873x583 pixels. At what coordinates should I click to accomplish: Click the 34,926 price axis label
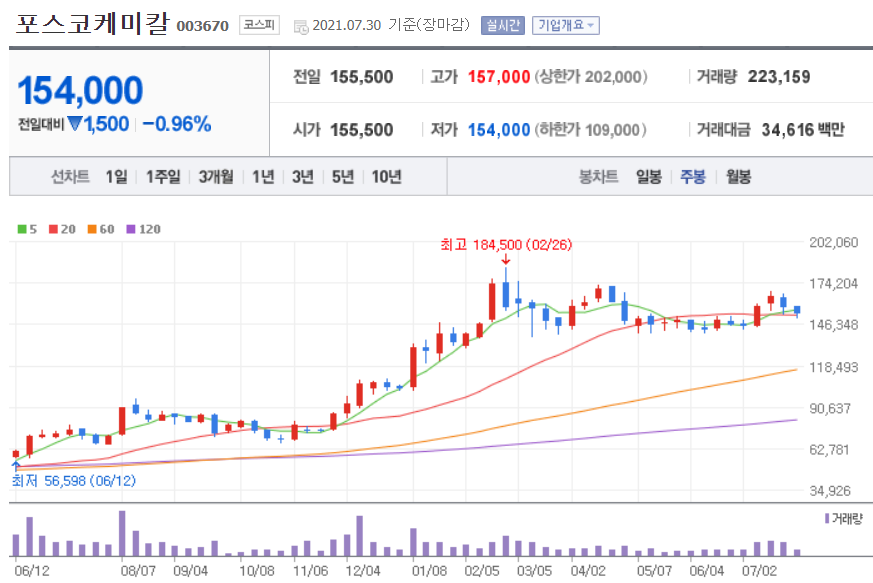pos(830,491)
